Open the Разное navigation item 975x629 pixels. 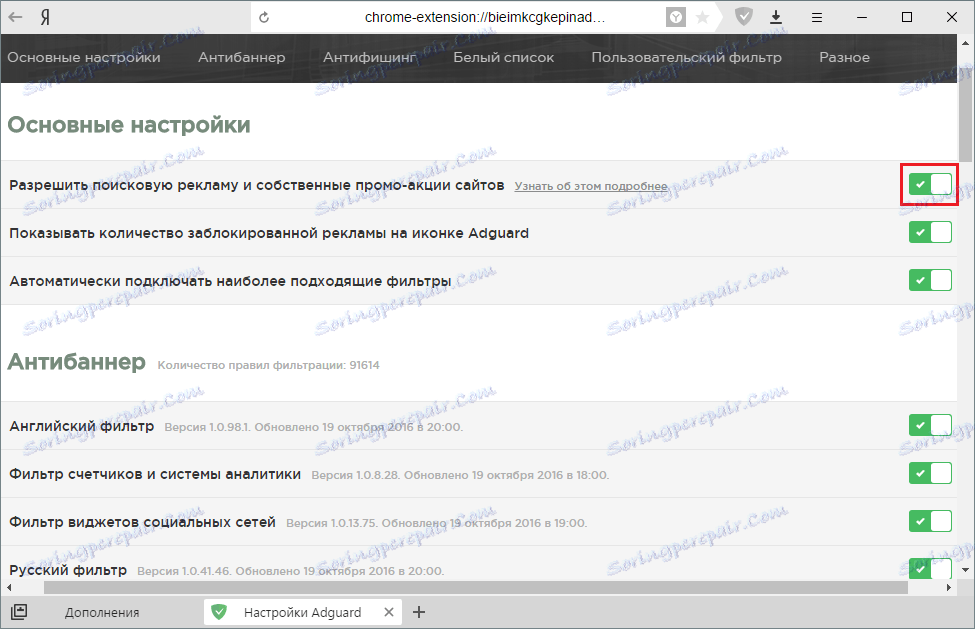tap(844, 57)
